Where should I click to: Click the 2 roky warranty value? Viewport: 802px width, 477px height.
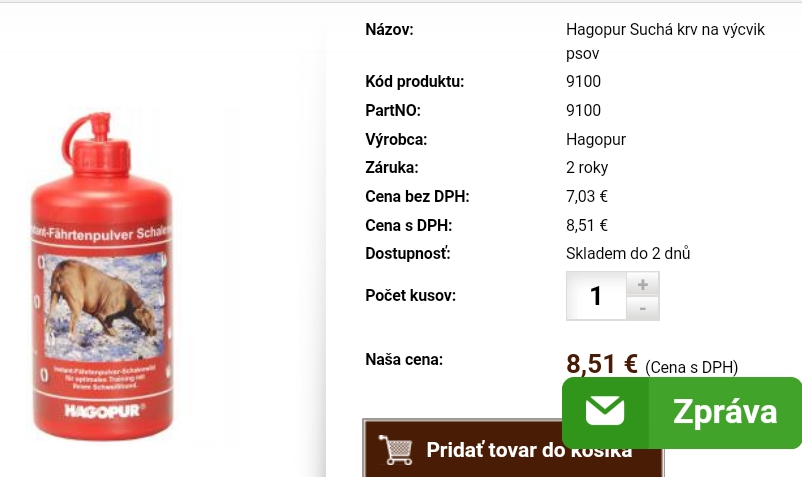click(587, 168)
